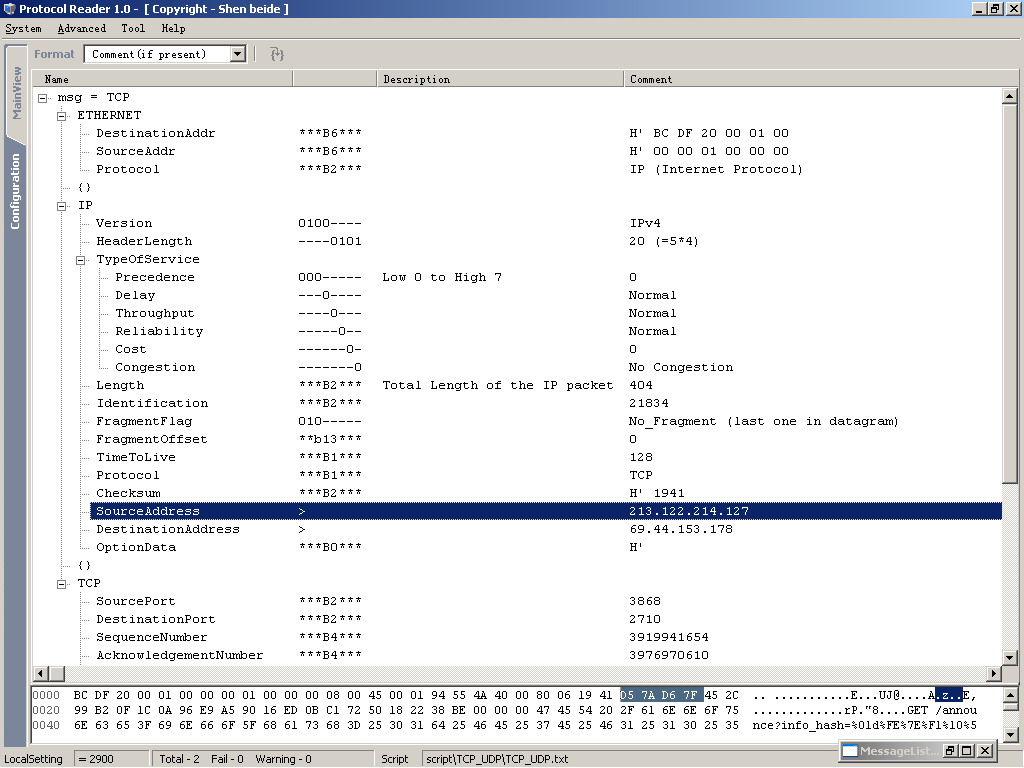
Task: Open the Help menu
Action: 174,28
